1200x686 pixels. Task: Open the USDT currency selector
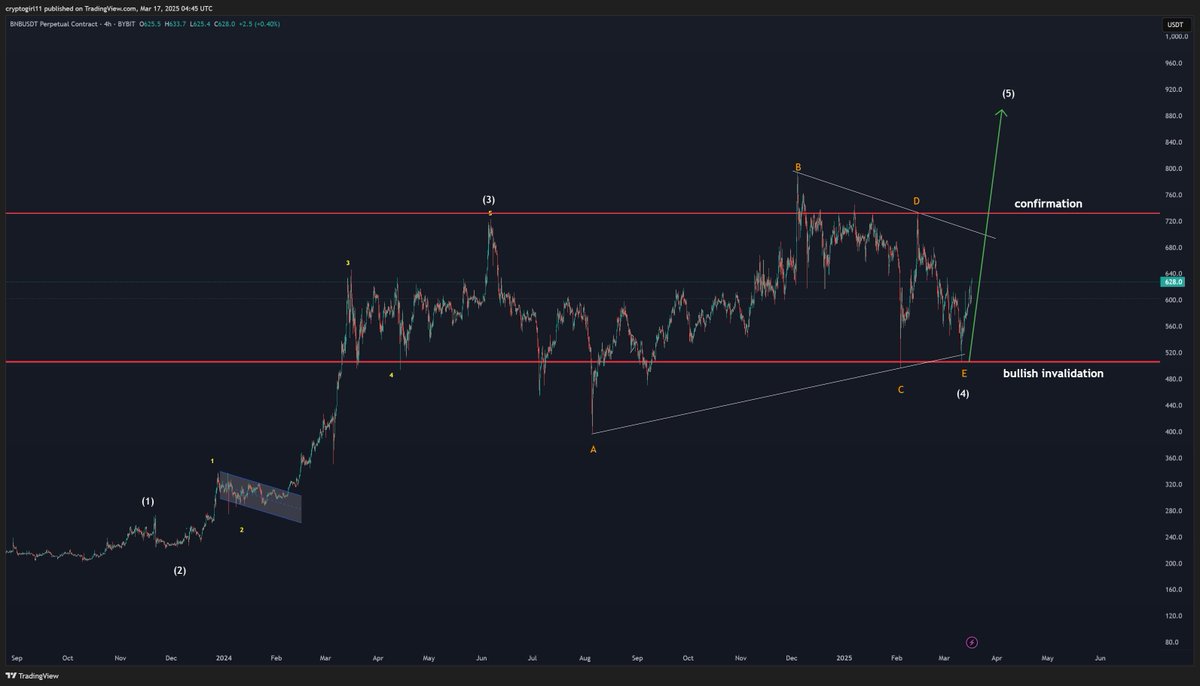(1174, 23)
